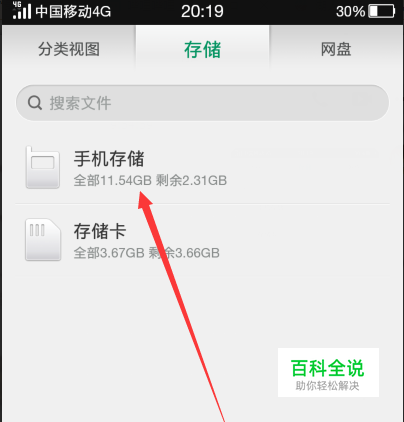Tap 全部3.67GB 剩余3.66GB card info
The image size is (404, 422).
click(x=146, y=253)
